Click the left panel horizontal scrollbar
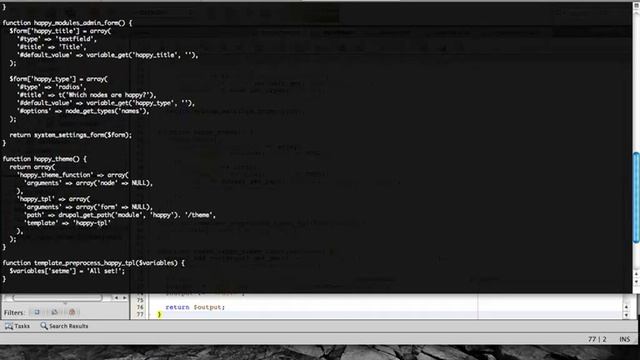Viewport: 640px width, 360px height. [x=57, y=298]
